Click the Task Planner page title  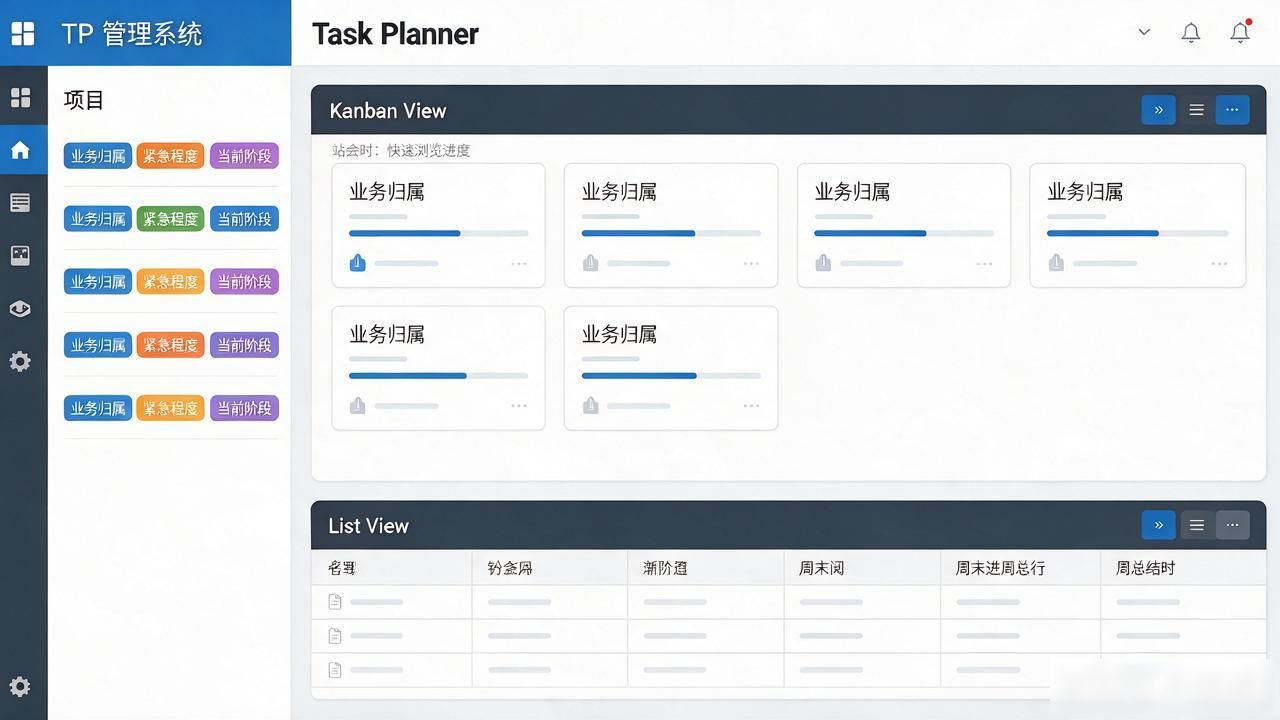395,34
